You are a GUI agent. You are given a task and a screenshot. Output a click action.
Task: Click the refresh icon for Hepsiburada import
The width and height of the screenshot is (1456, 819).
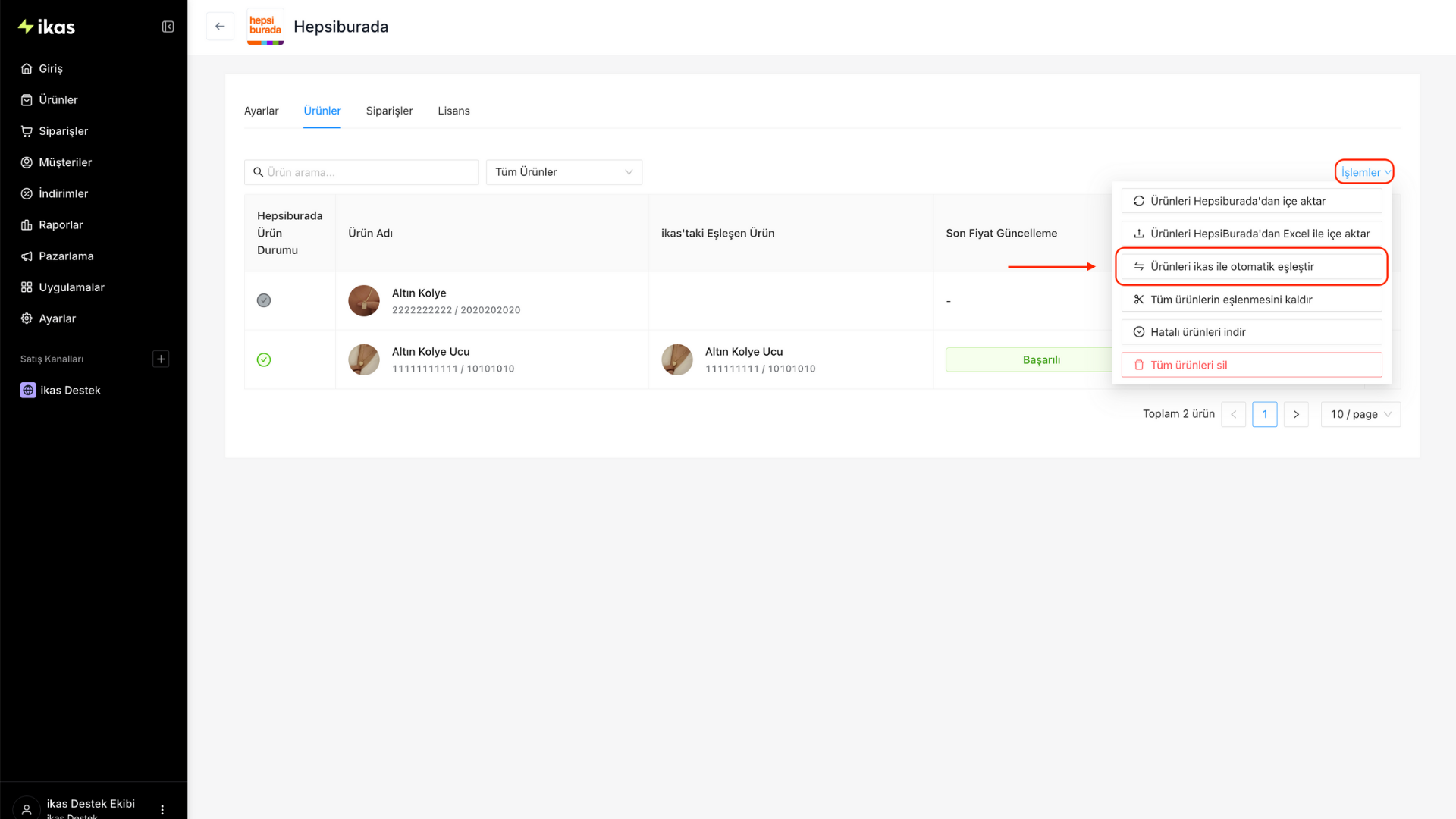click(1139, 201)
